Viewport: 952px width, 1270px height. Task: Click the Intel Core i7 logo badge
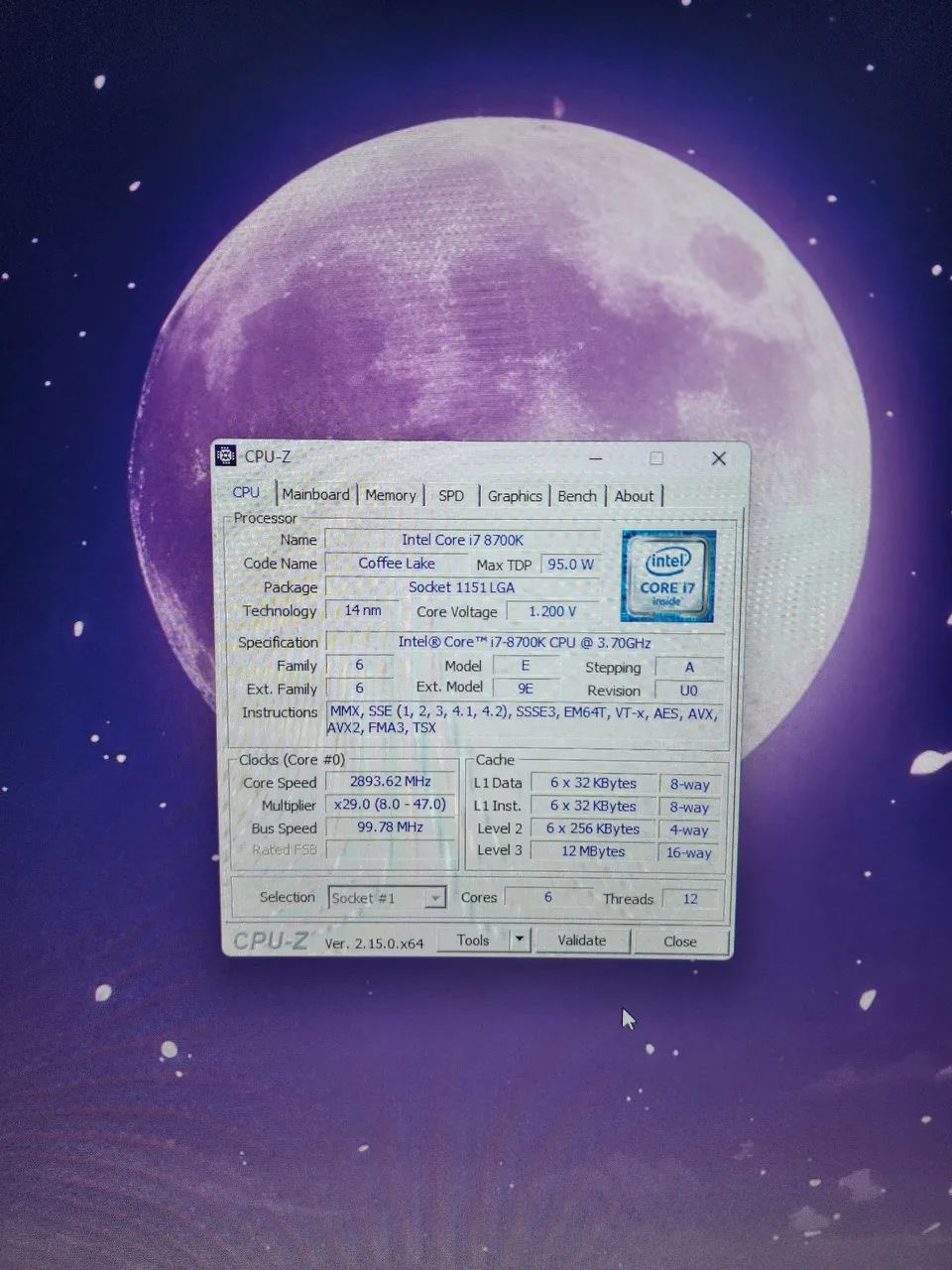(x=668, y=575)
